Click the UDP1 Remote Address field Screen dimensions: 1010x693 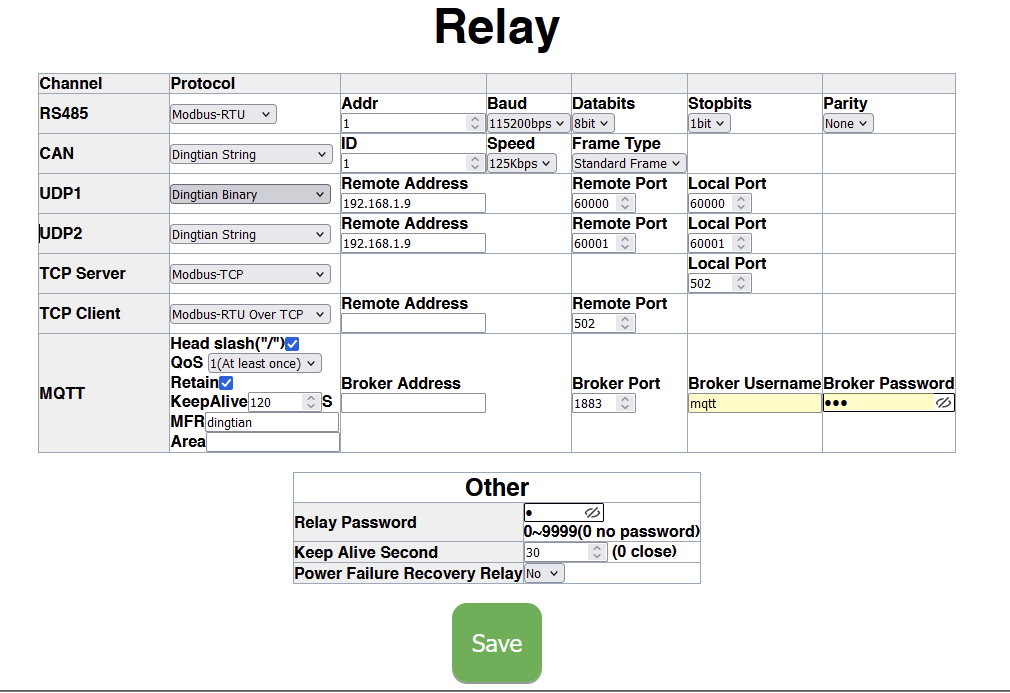[x=413, y=204]
